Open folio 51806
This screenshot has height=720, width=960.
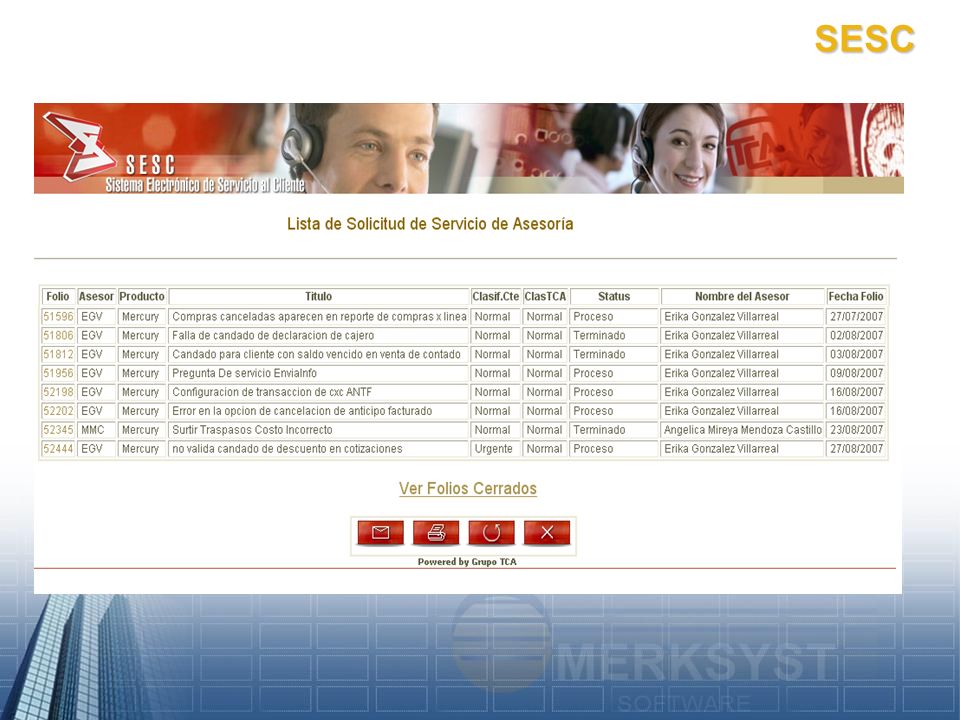pyautogui.click(x=58, y=336)
